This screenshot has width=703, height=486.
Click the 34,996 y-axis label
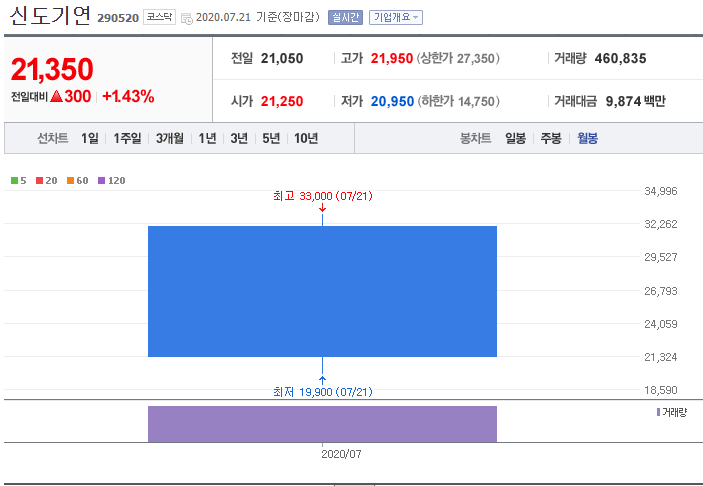(660, 191)
